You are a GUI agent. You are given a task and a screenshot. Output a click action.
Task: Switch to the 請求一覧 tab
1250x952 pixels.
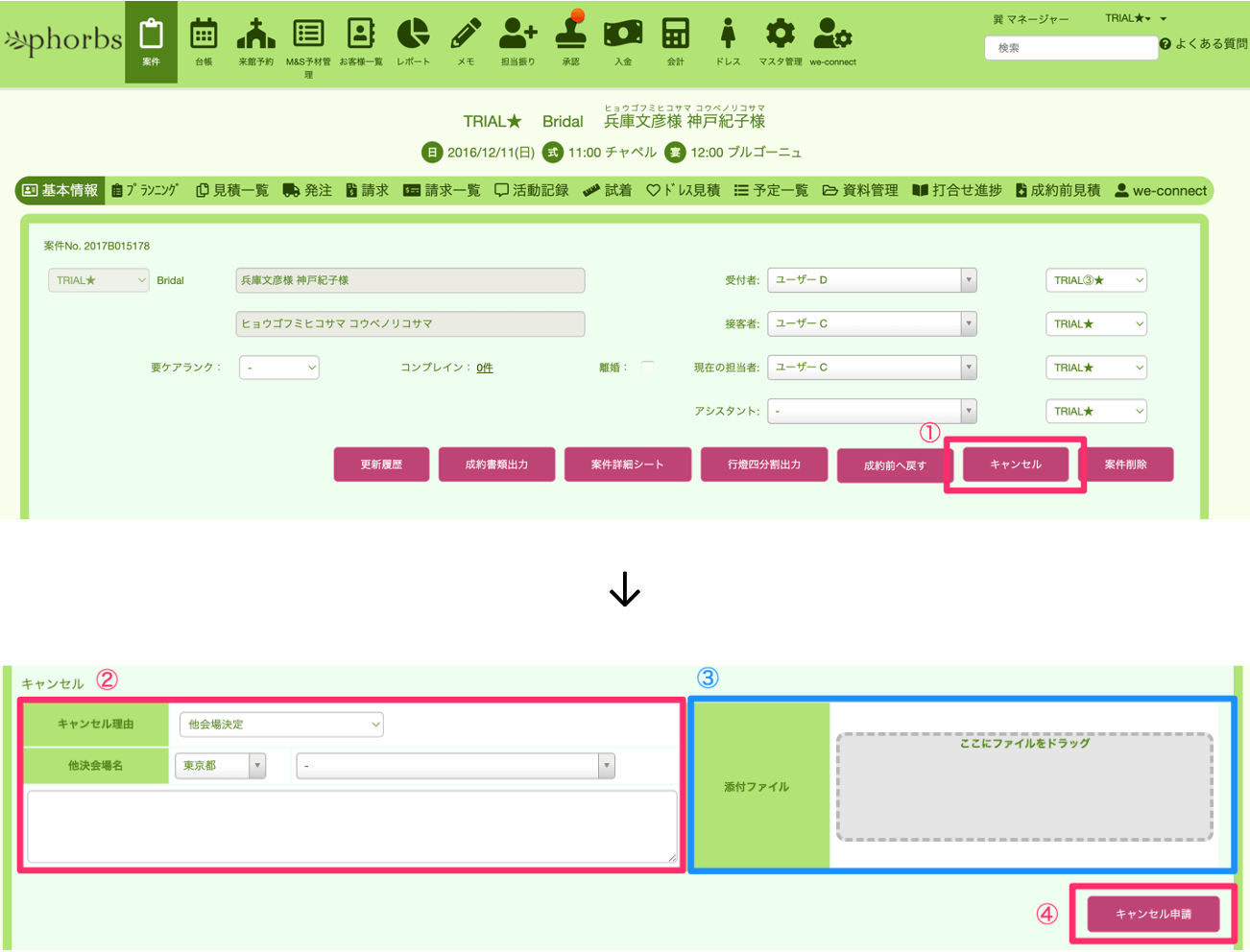pyautogui.click(x=442, y=190)
